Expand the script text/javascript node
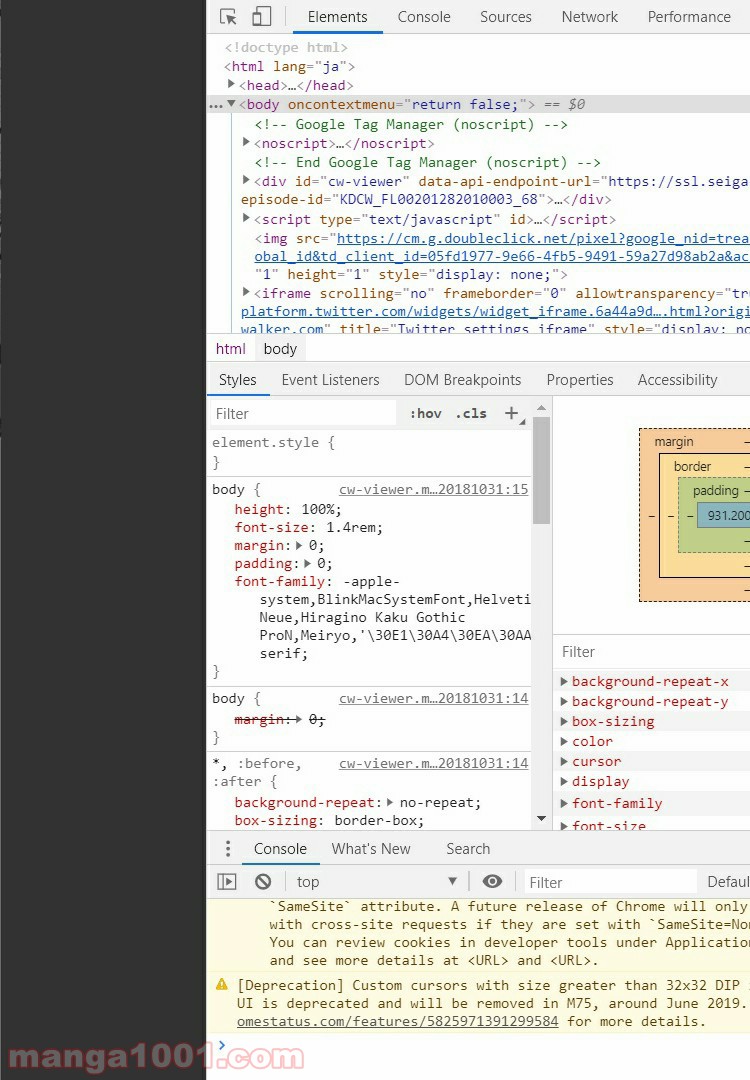 (x=246, y=218)
